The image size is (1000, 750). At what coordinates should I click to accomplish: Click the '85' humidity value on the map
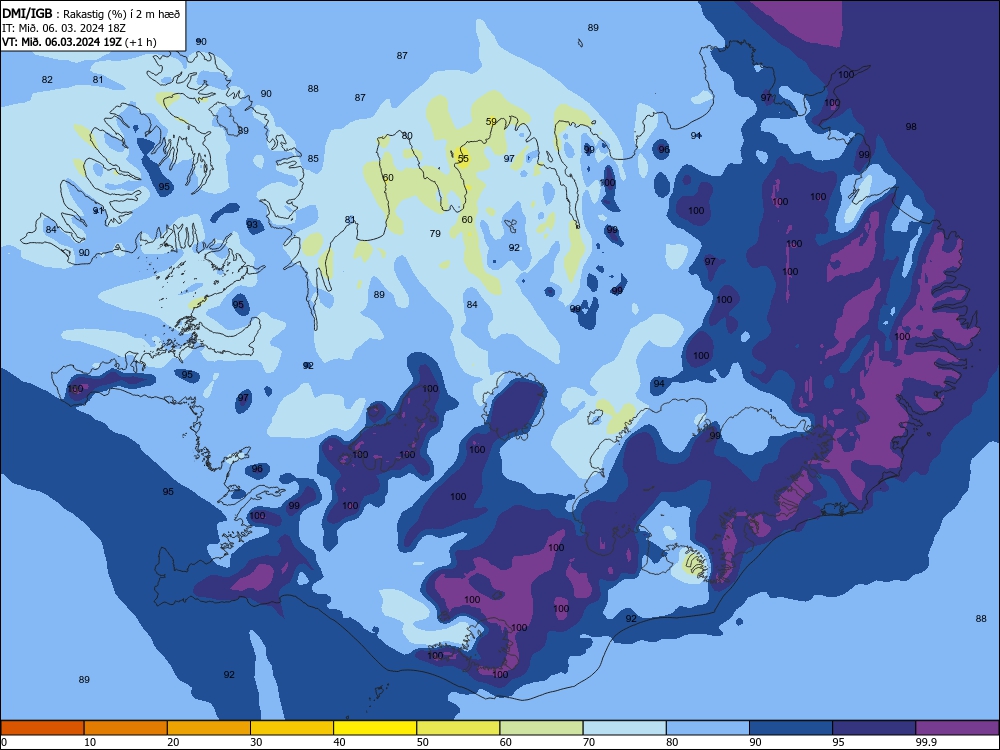(x=313, y=159)
